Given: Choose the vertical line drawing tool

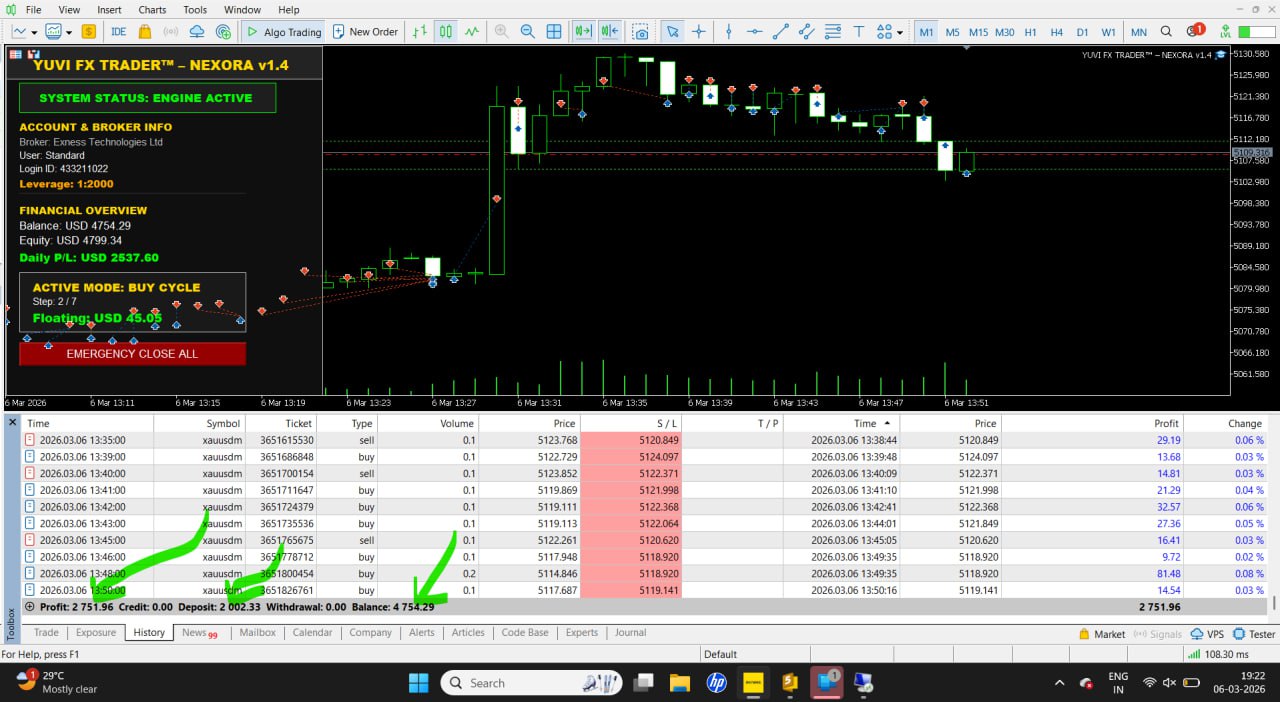Looking at the screenshot, I should point(728,32).
